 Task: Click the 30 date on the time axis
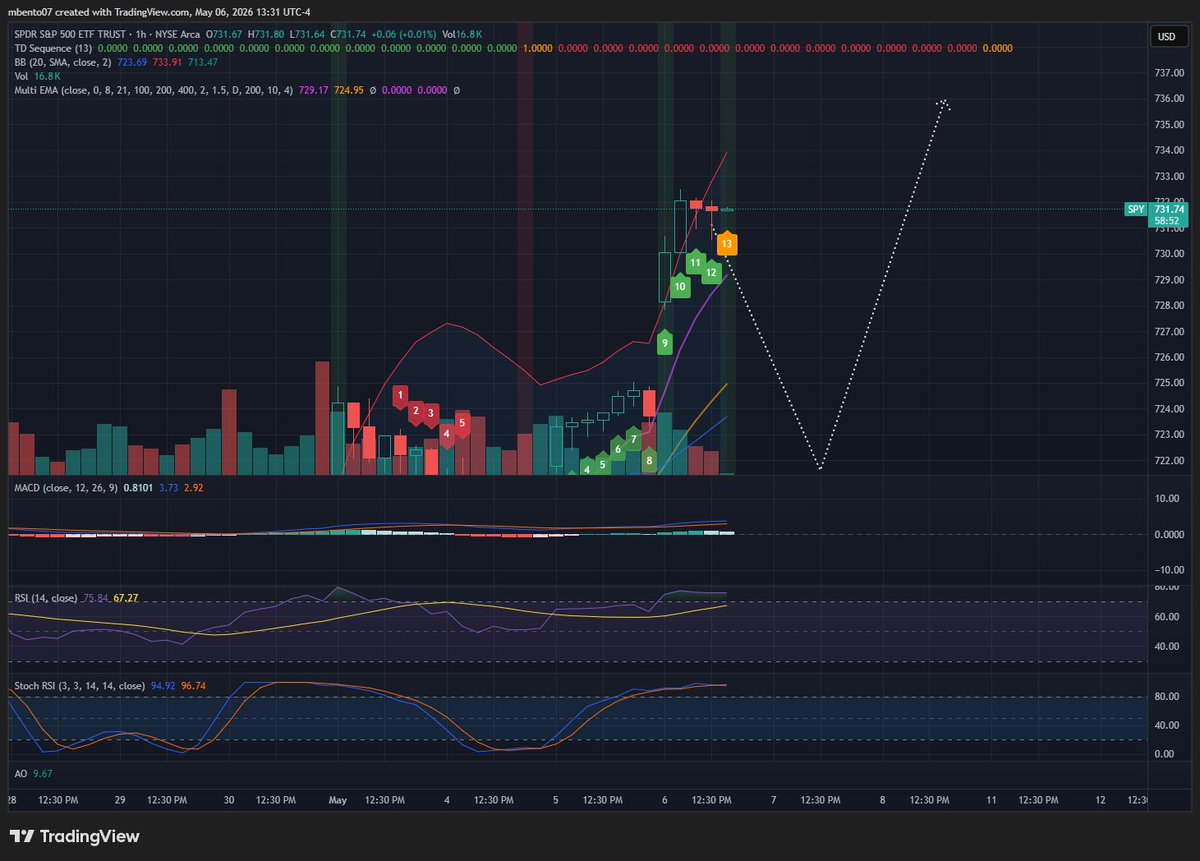coord(229,800)
